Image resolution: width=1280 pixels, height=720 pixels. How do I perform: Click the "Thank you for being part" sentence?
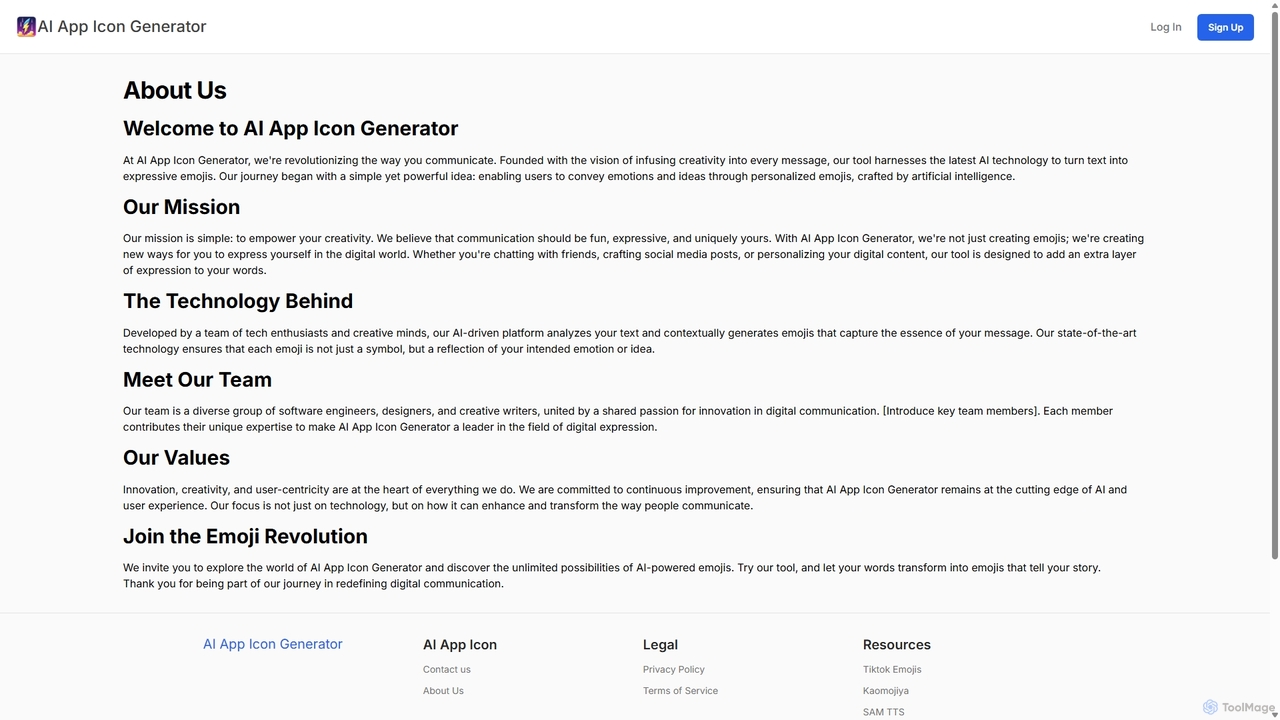tap(313, 584)
